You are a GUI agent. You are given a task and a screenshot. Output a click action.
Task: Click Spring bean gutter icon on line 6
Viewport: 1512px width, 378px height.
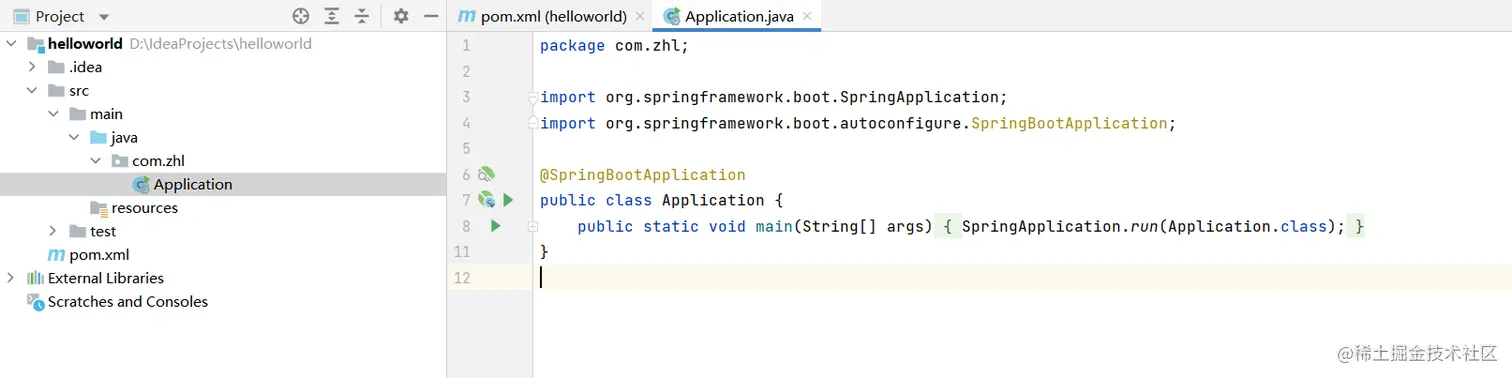pos(487,174)
